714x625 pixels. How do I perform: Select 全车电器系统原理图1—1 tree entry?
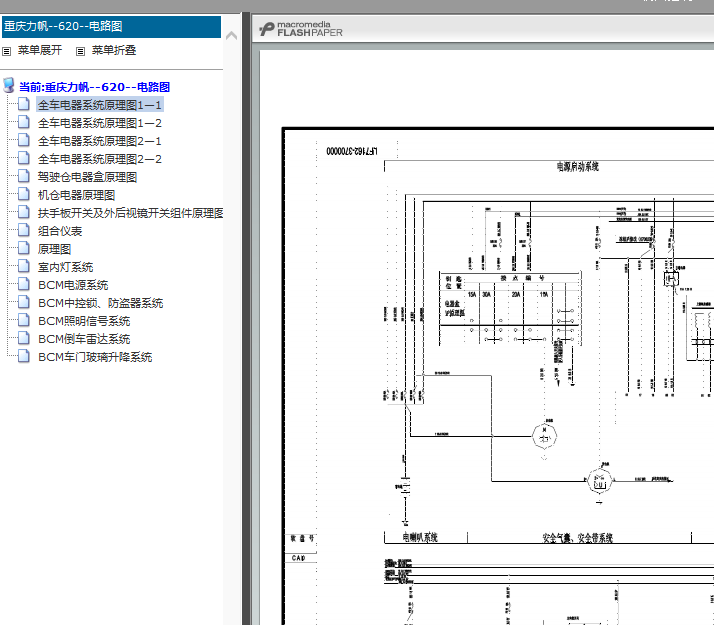coord(99,105)
